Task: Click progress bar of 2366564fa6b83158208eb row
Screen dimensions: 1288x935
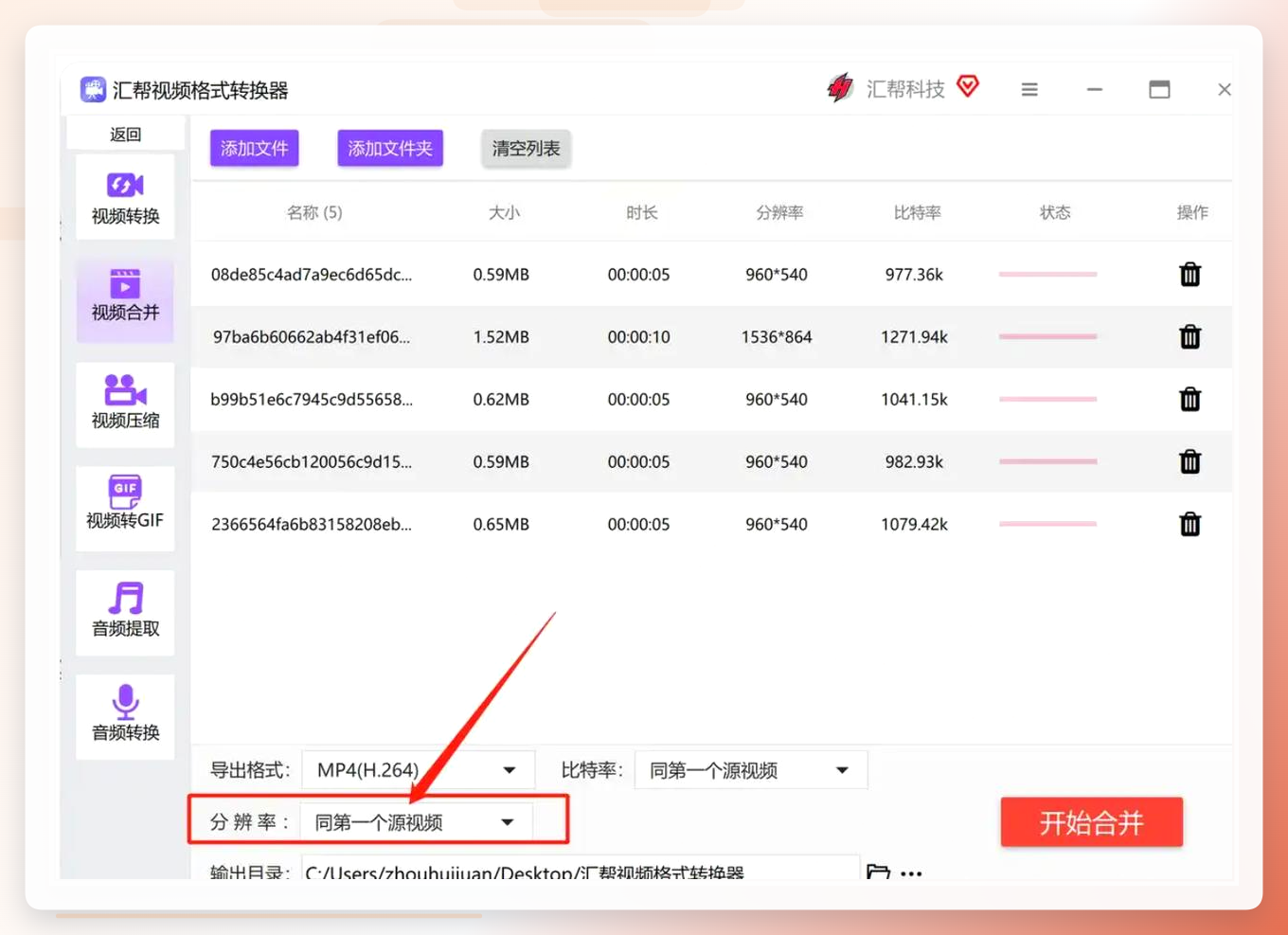Action: [1047, 524]
